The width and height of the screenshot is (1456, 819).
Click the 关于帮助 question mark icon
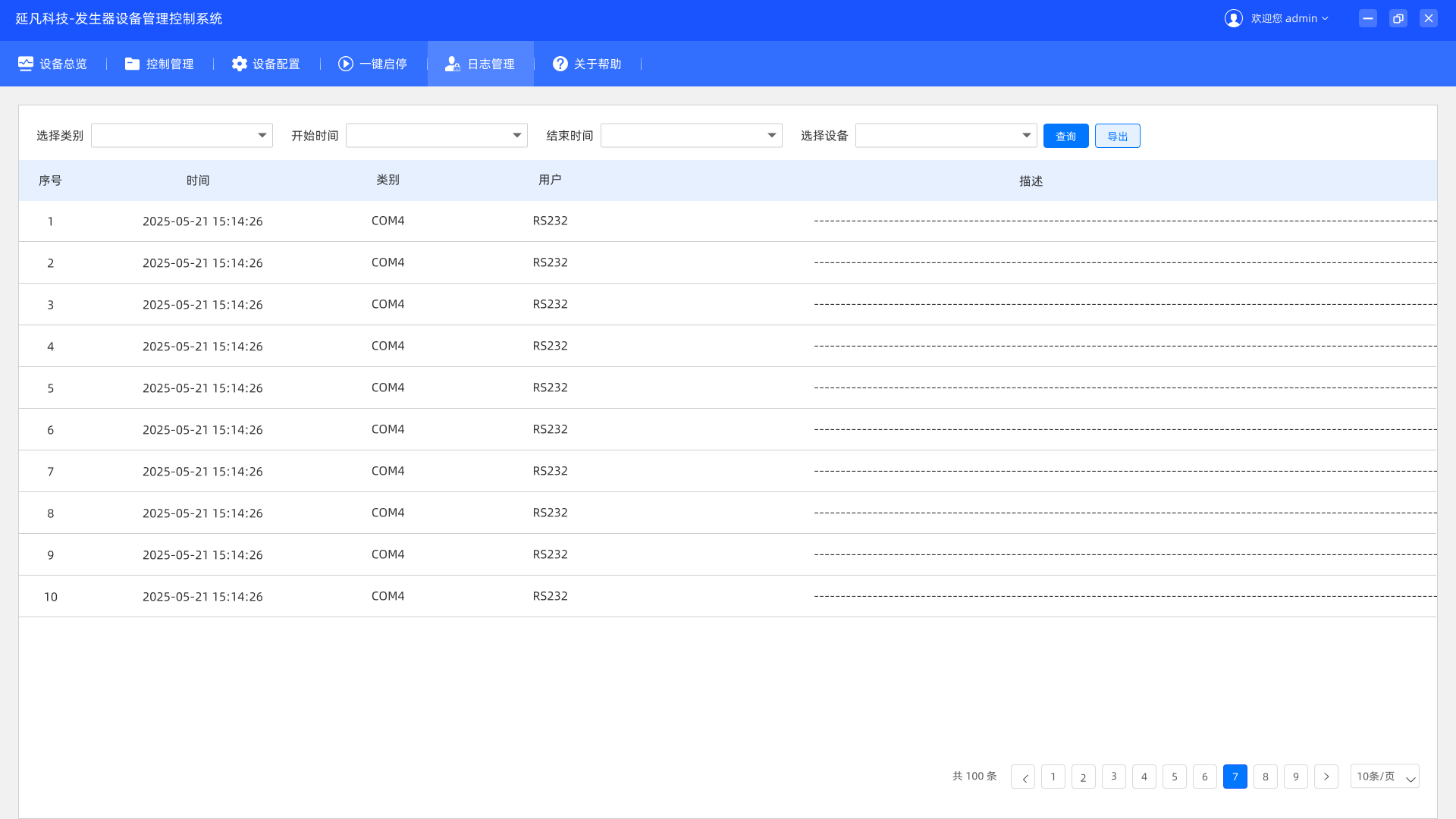pyautogui.click(x=560, y=64)
